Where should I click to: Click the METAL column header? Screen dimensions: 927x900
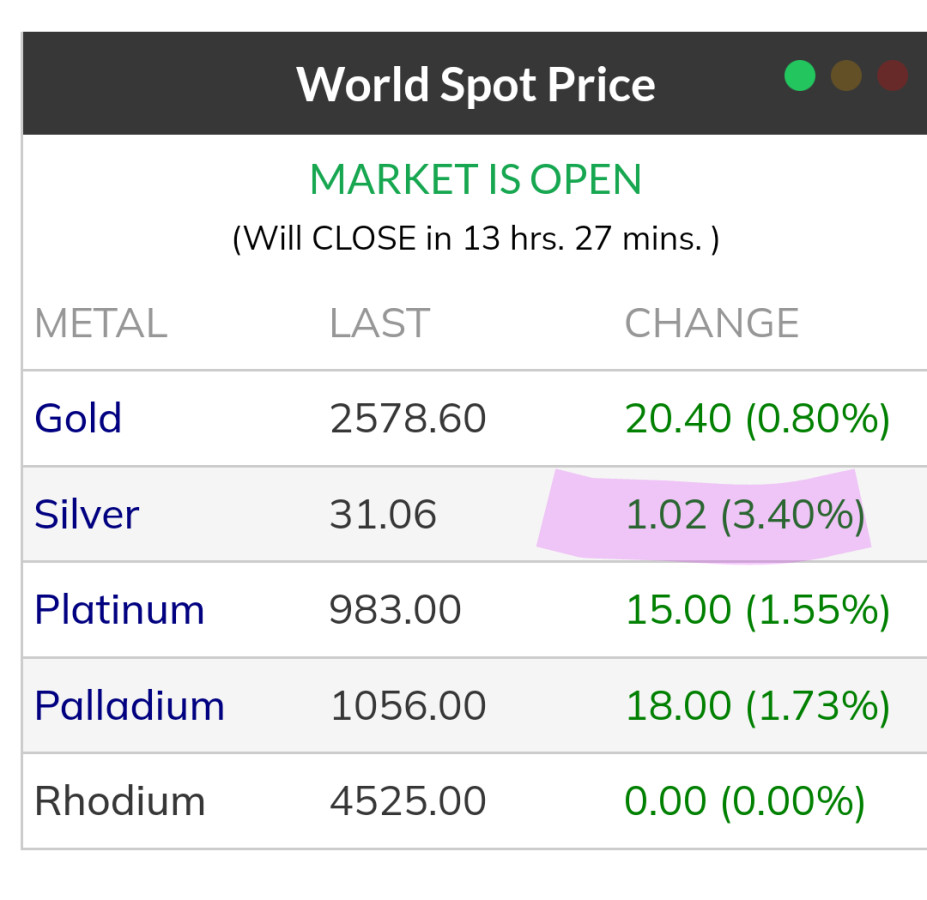pos(101,324)
